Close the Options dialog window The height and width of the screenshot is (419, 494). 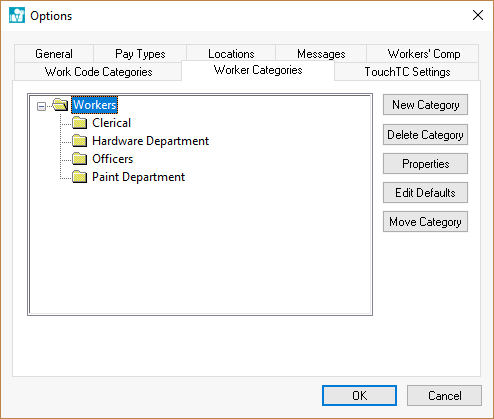point(478,15)
